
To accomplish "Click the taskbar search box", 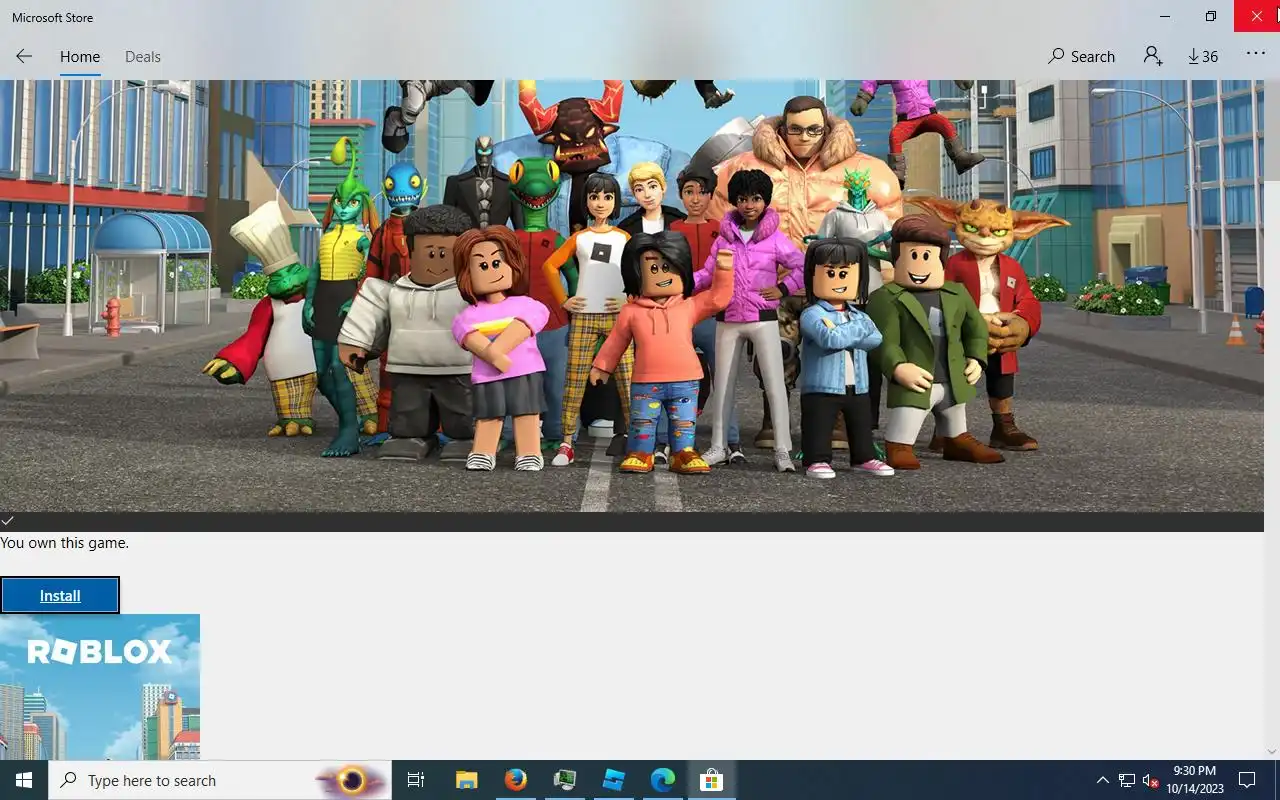I will [219, 780].
